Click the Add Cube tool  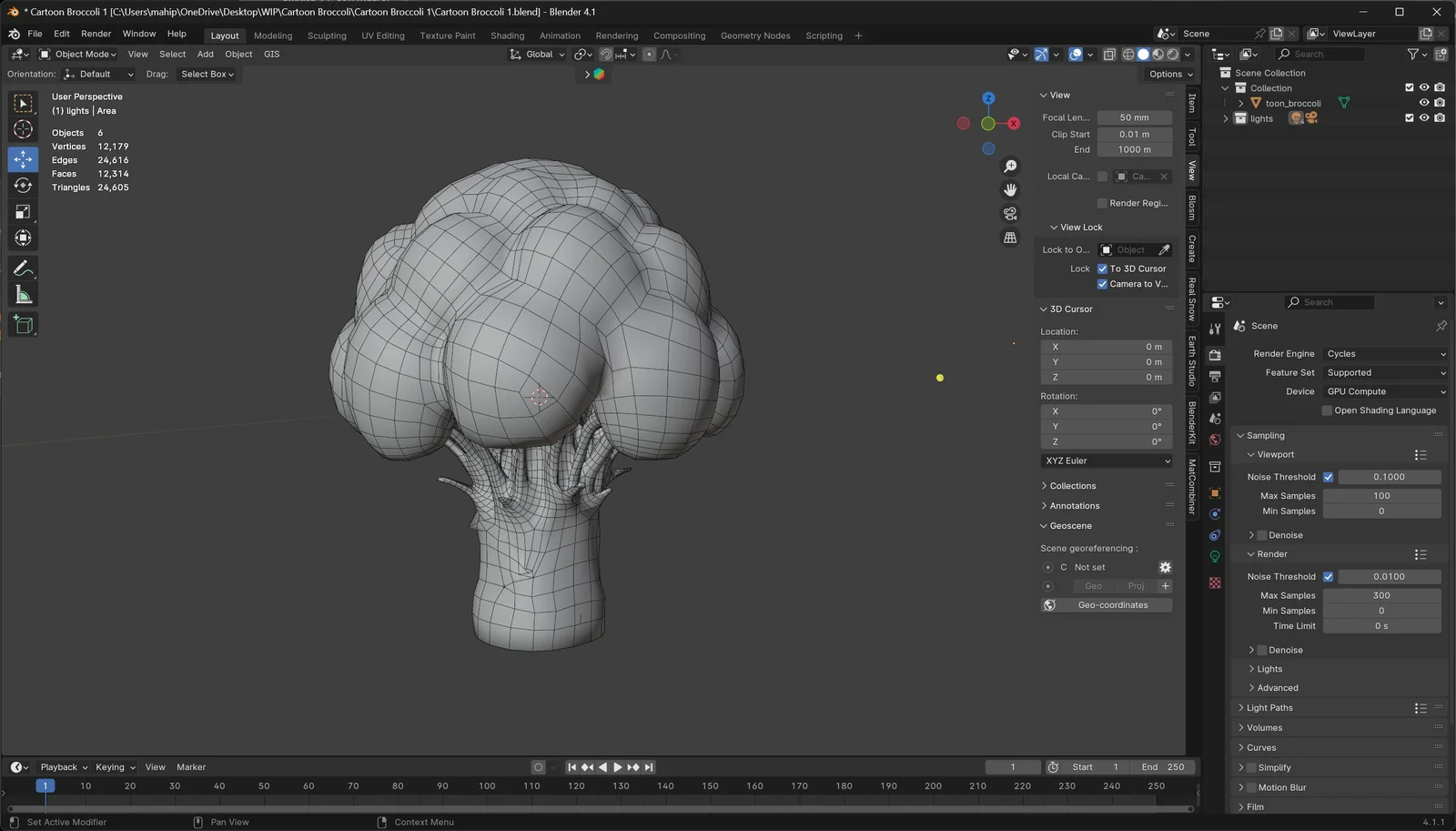click(23, 325)
